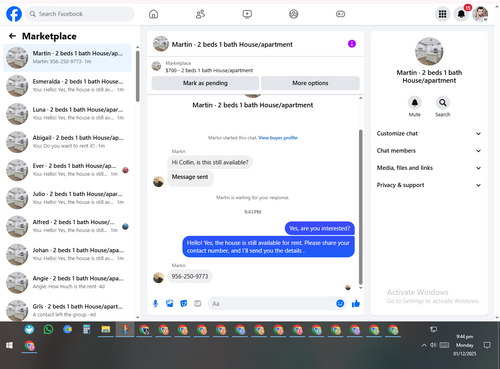500x369 pixels.
Task: Open the Gris conversation
Action: [x=67, y=310]
